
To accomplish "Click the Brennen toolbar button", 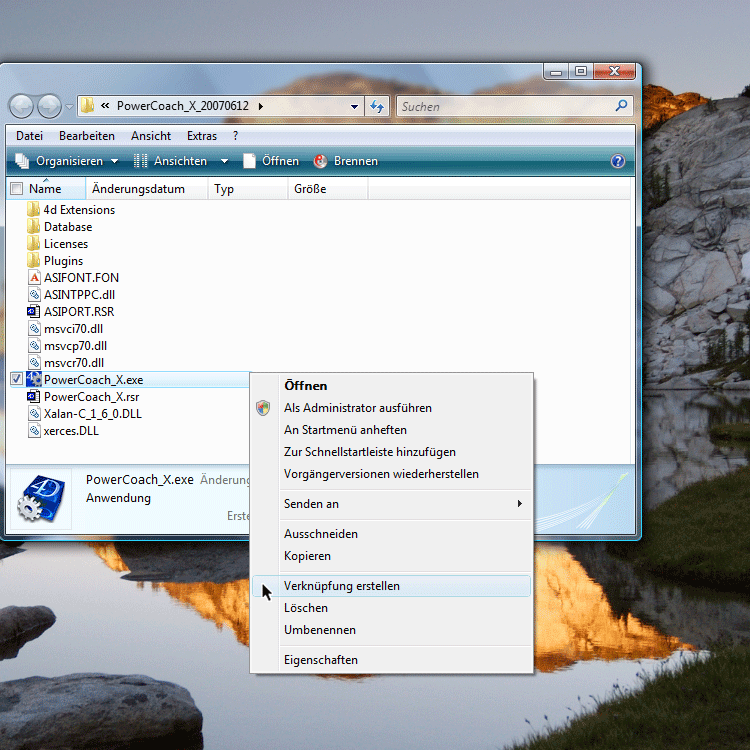I will point(346,161).
